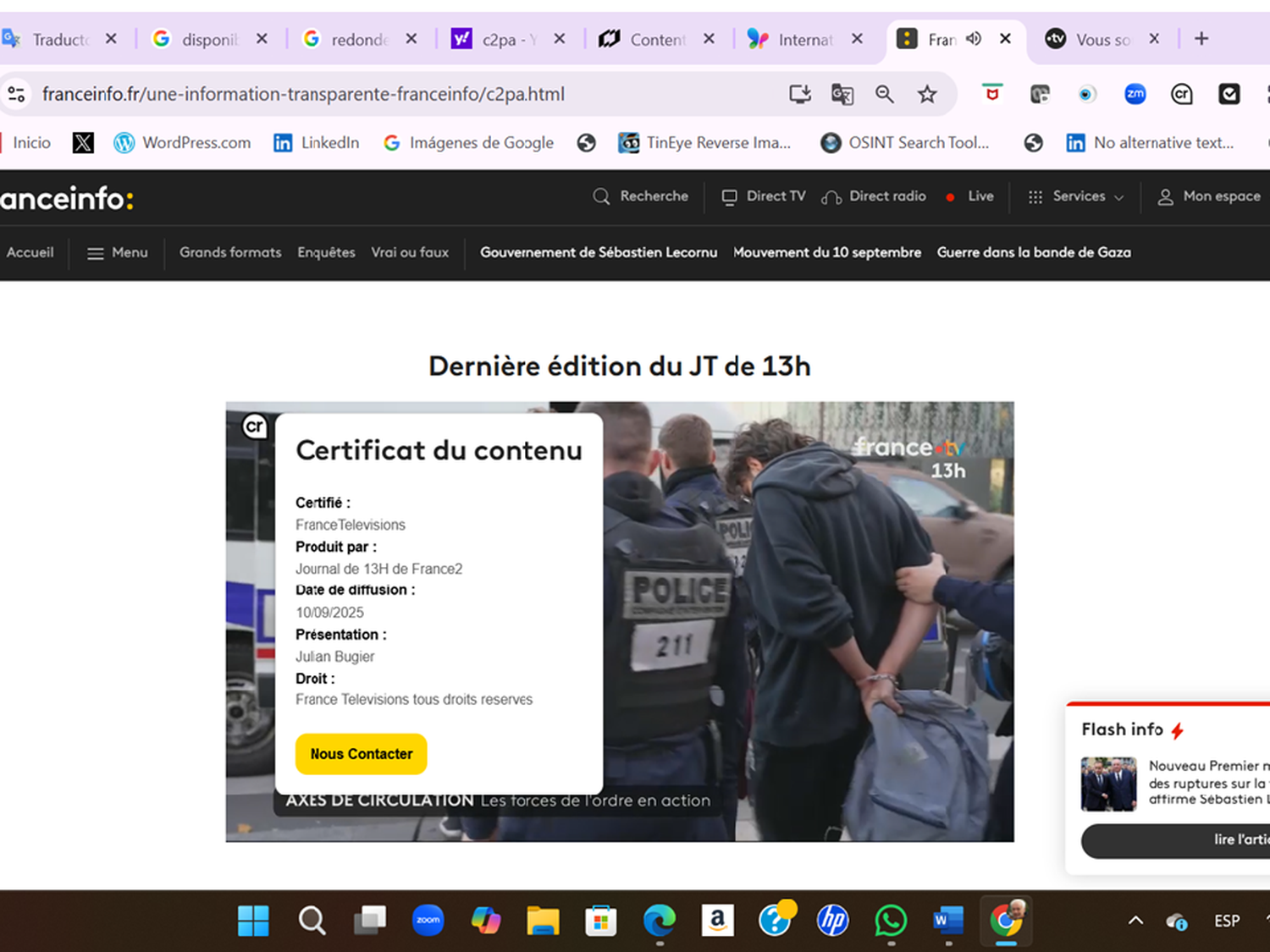1270x952 pixels.
Task: Open No alternative text bookmark
Action: [x=1150, y=143]
